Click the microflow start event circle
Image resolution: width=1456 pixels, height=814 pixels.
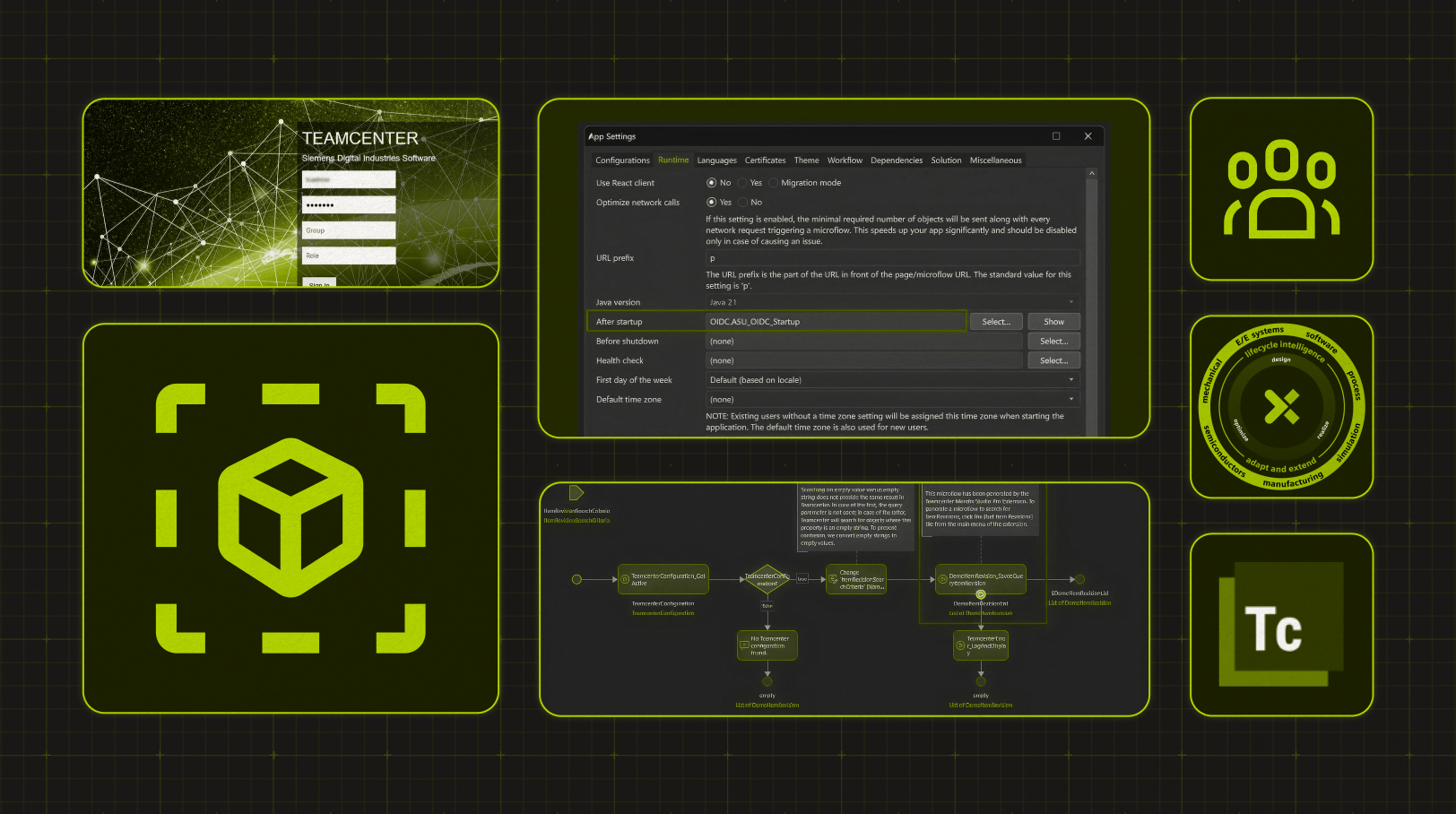pos(576,579)
